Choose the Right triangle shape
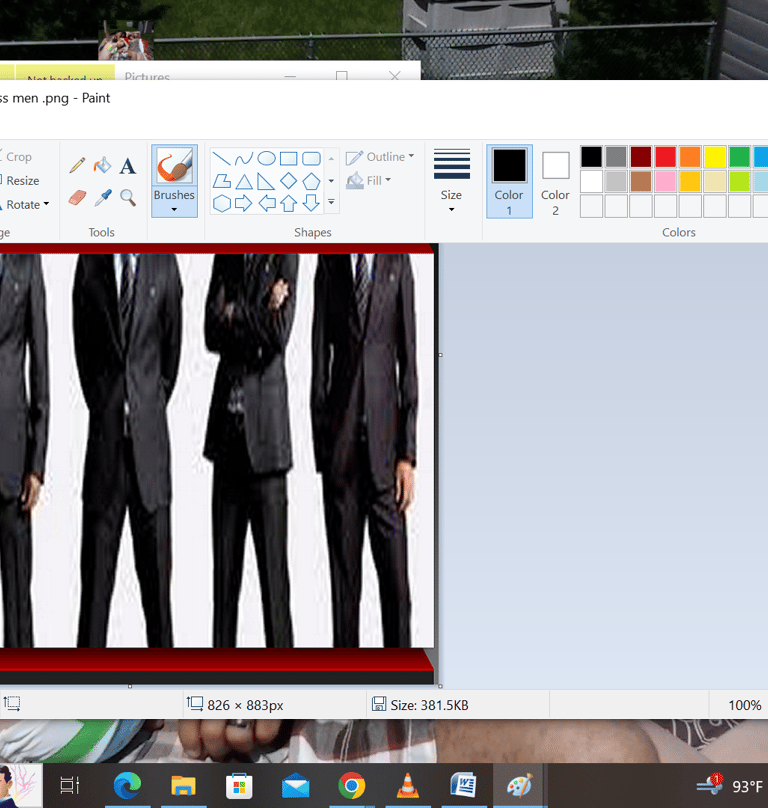 [266, 181]
